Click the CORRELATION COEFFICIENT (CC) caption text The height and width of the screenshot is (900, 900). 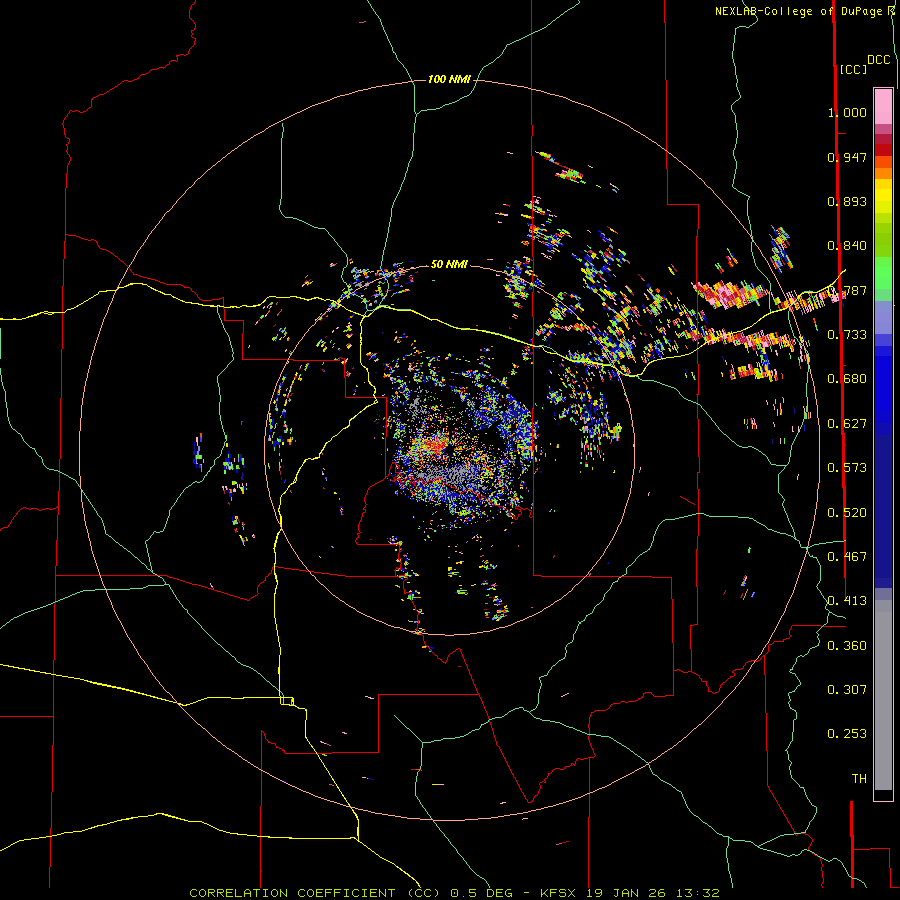click(315, 893)
